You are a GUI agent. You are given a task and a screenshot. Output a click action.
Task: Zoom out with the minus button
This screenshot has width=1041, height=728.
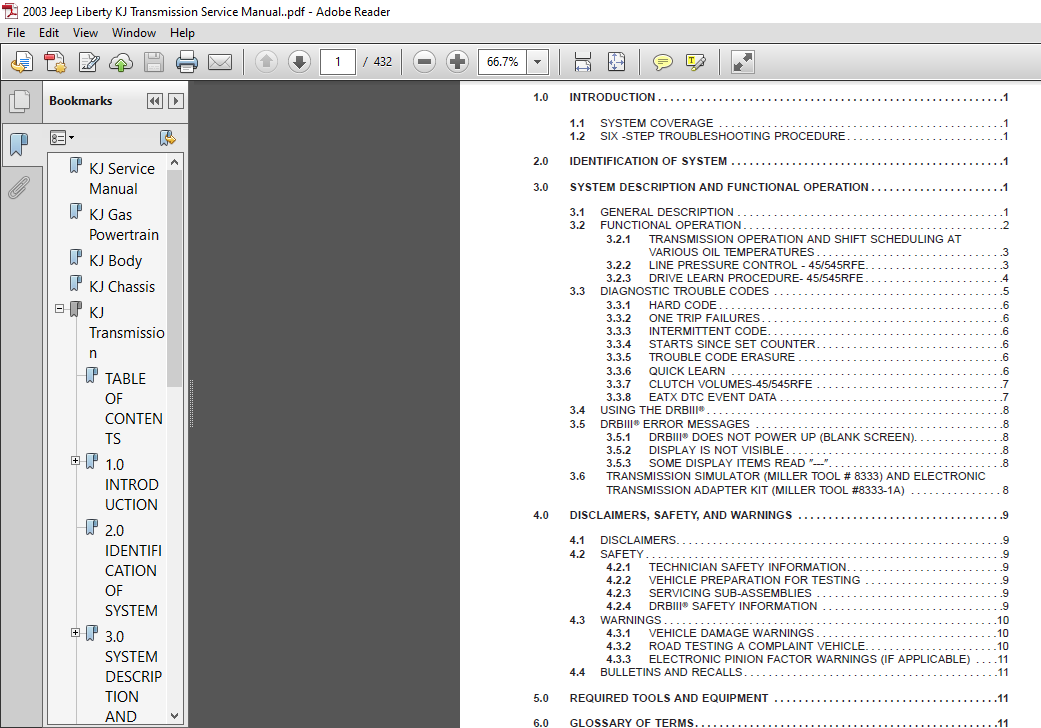tap(424, 62)
